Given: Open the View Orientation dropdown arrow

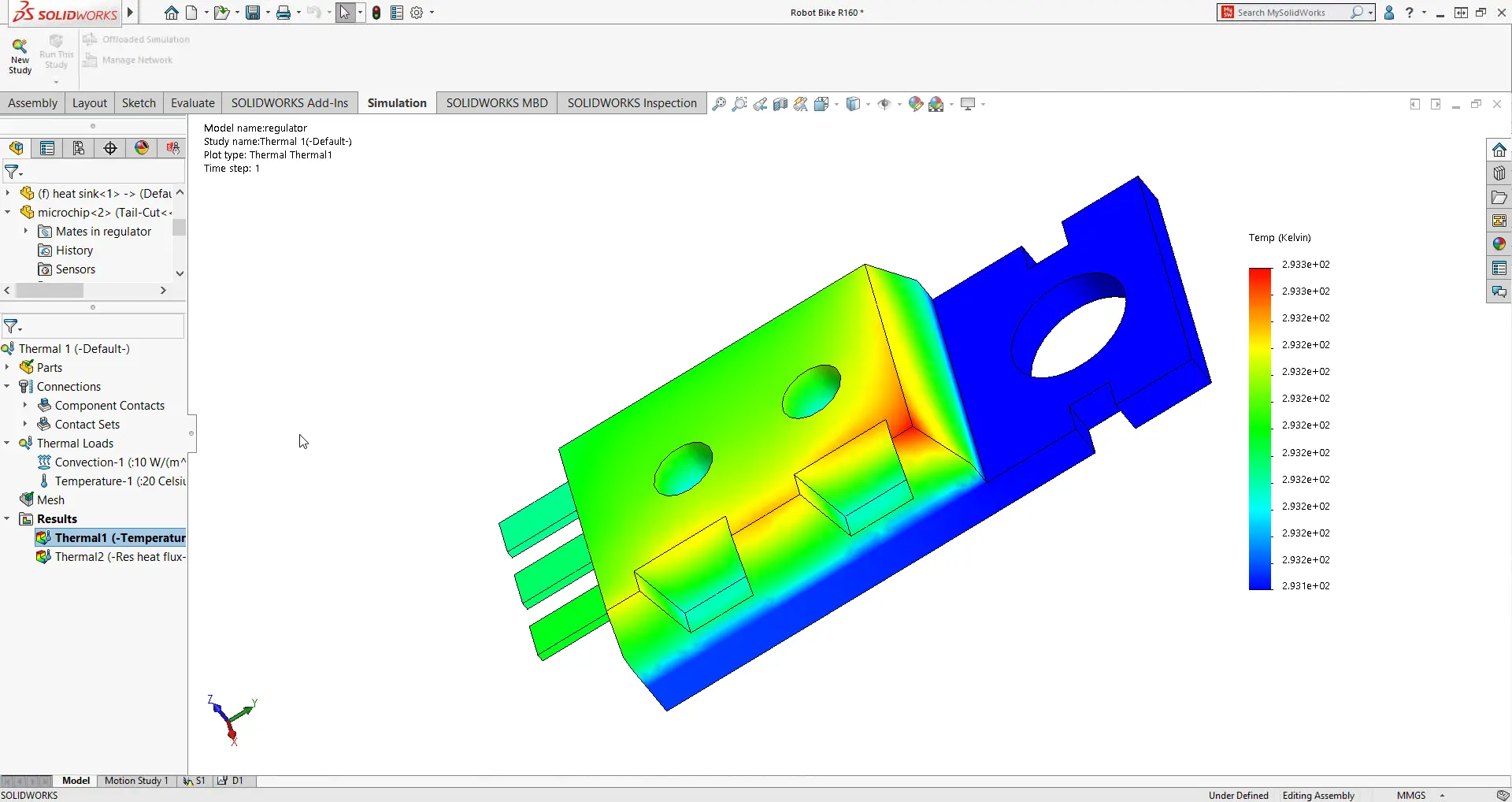Looking at the screenshot, I should point(836,104).
